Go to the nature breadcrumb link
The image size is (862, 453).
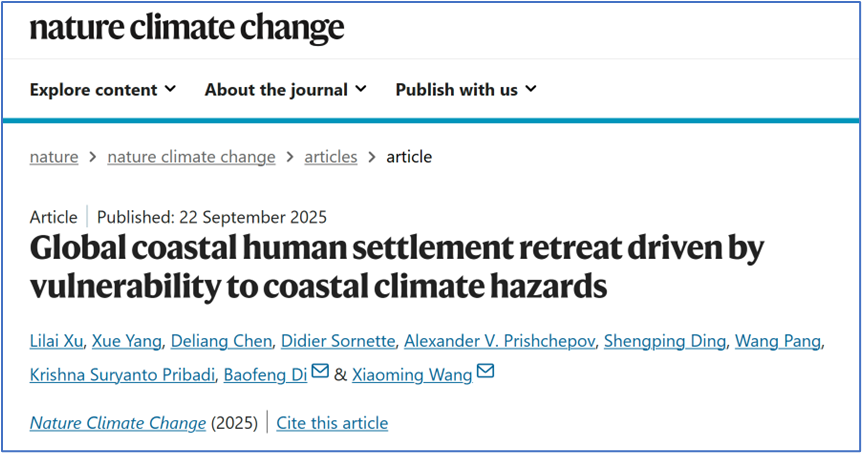pyautogui.click(x=54, y=157)
